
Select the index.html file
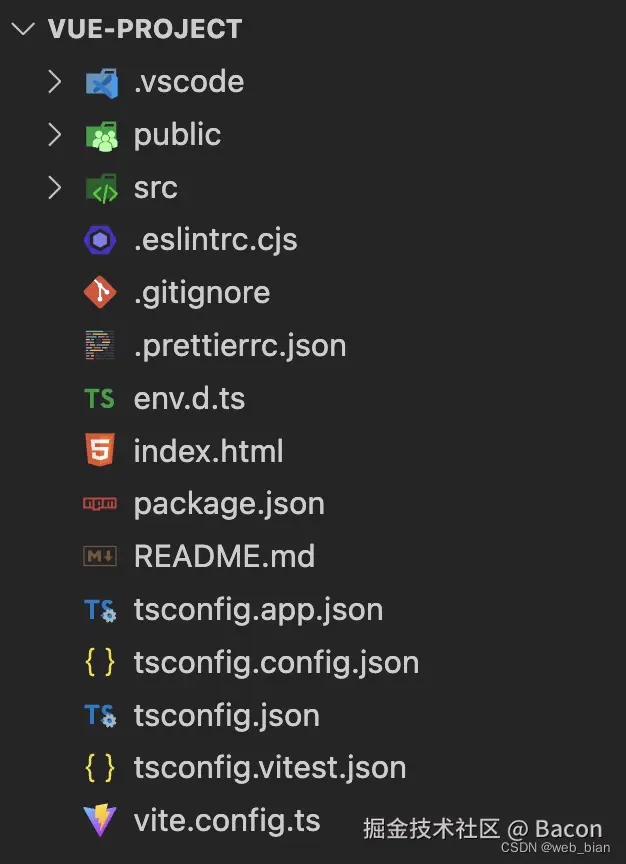tap(208, 451)
